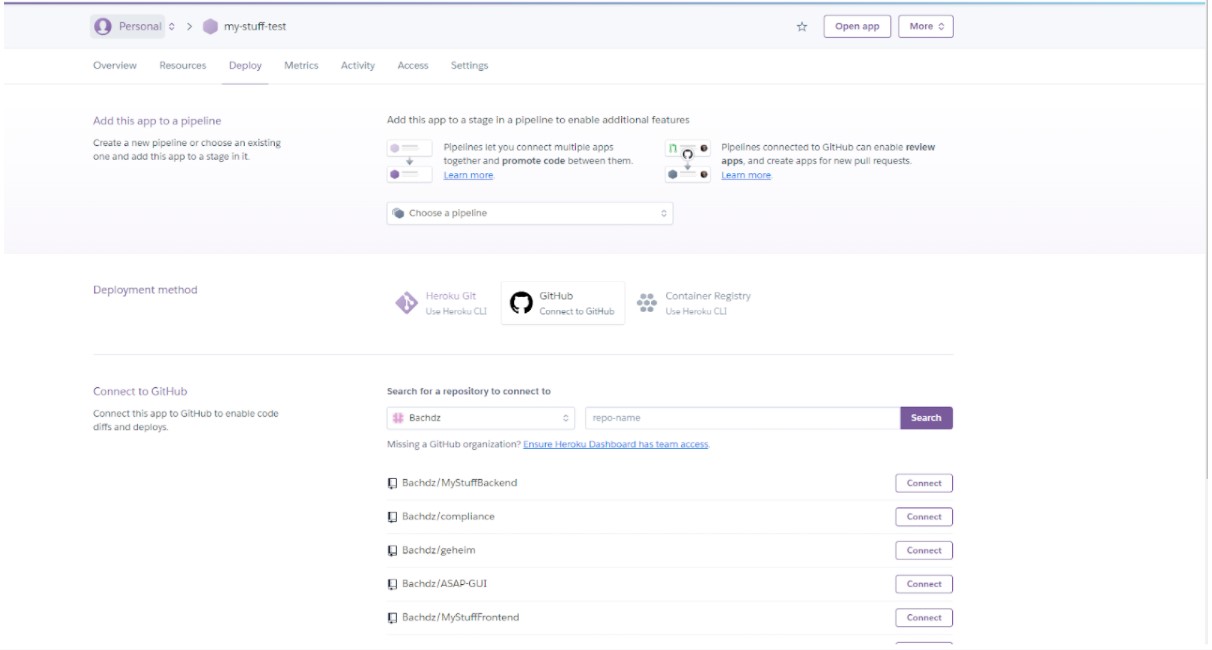Open the Access tab
Viewport: 1212px width, 650px height.
tap(413, 66)
